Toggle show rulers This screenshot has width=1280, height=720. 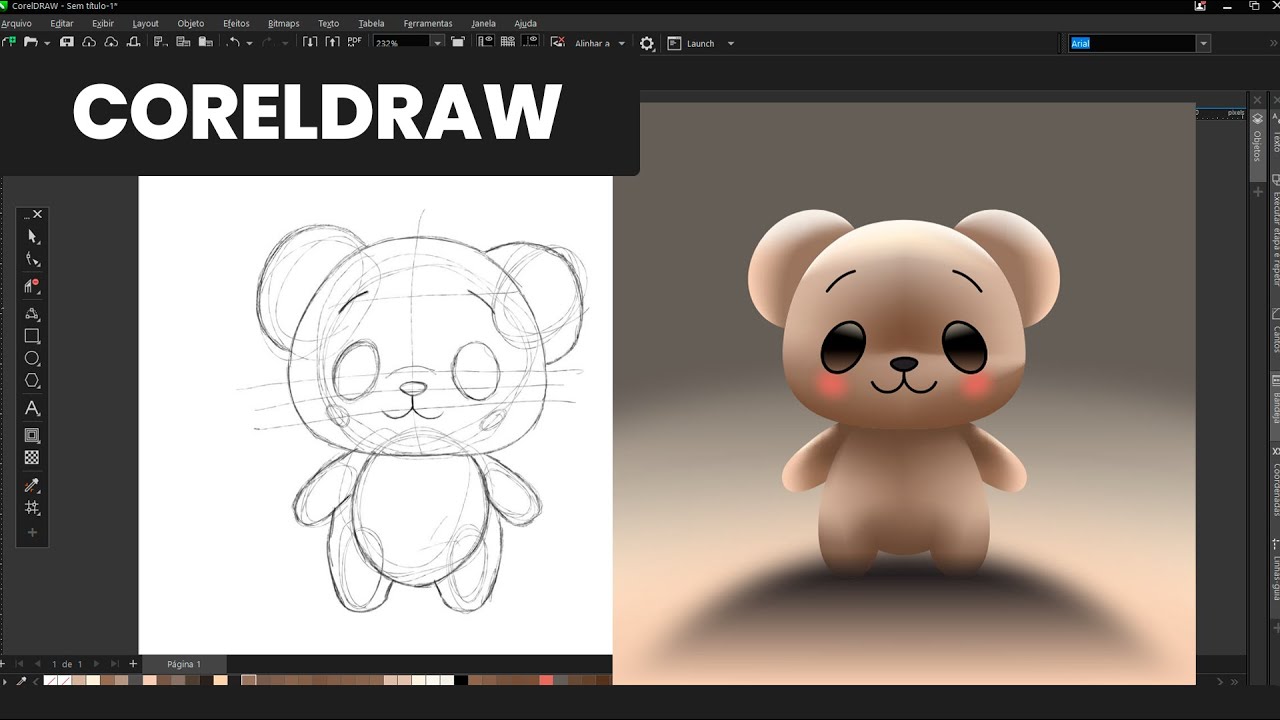point(485,43)
